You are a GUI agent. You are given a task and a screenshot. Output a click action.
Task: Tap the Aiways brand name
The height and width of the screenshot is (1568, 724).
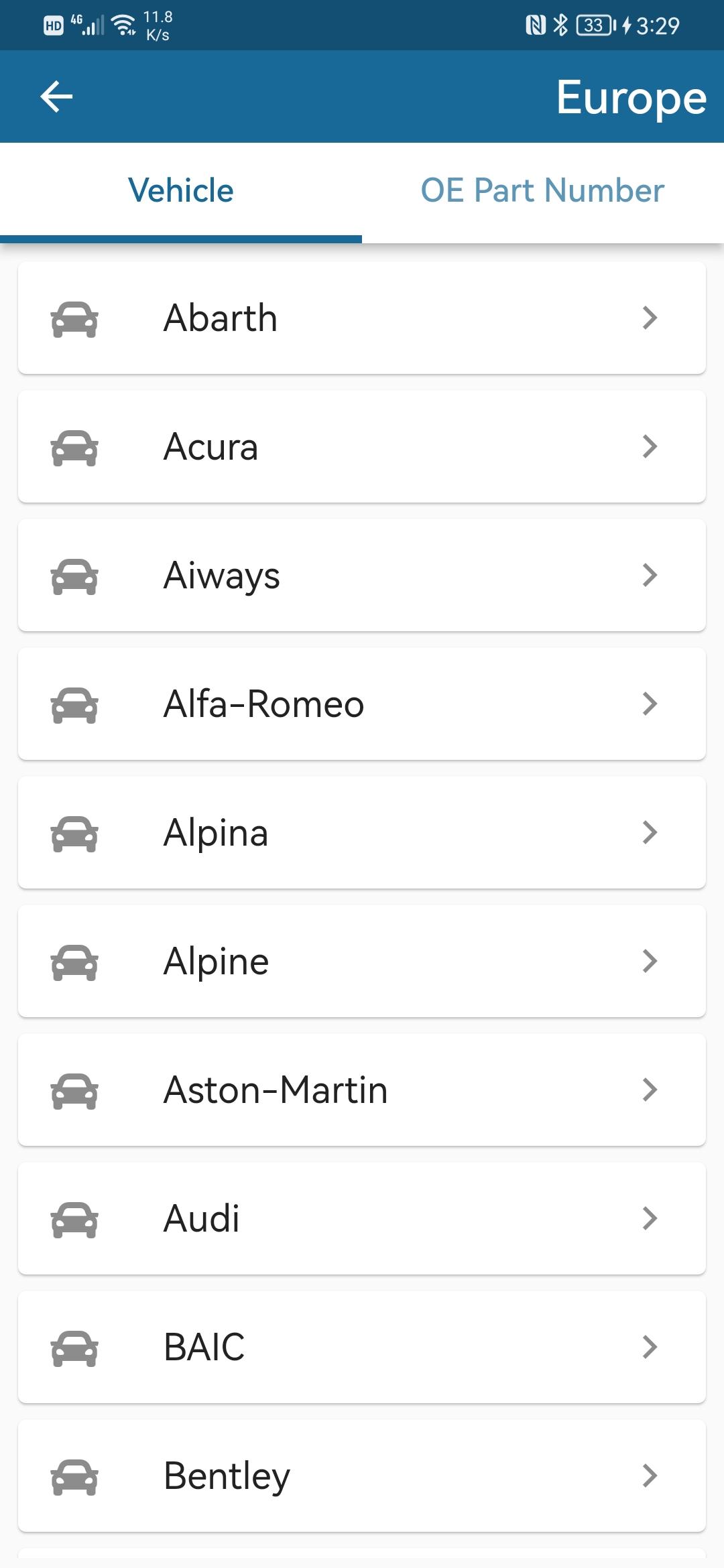(222, 576)
